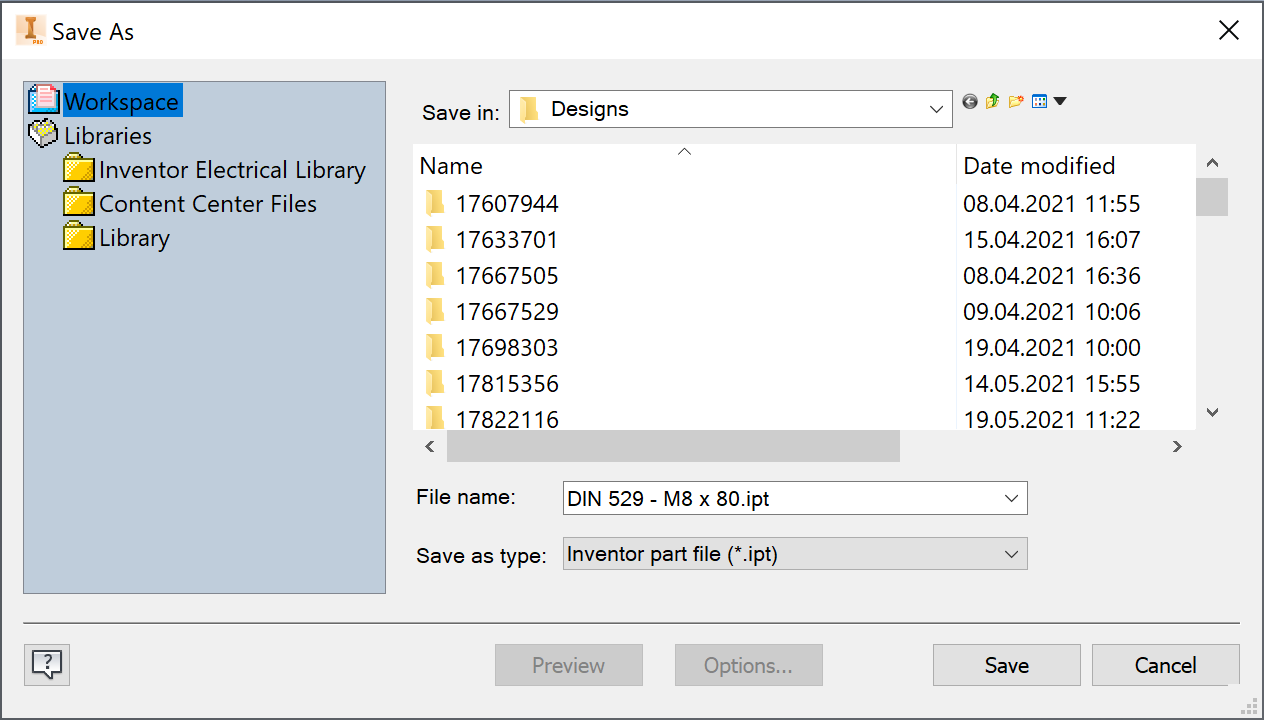Click the Cancel button
Viewport: 1264px width, 720px height.
1165,665
